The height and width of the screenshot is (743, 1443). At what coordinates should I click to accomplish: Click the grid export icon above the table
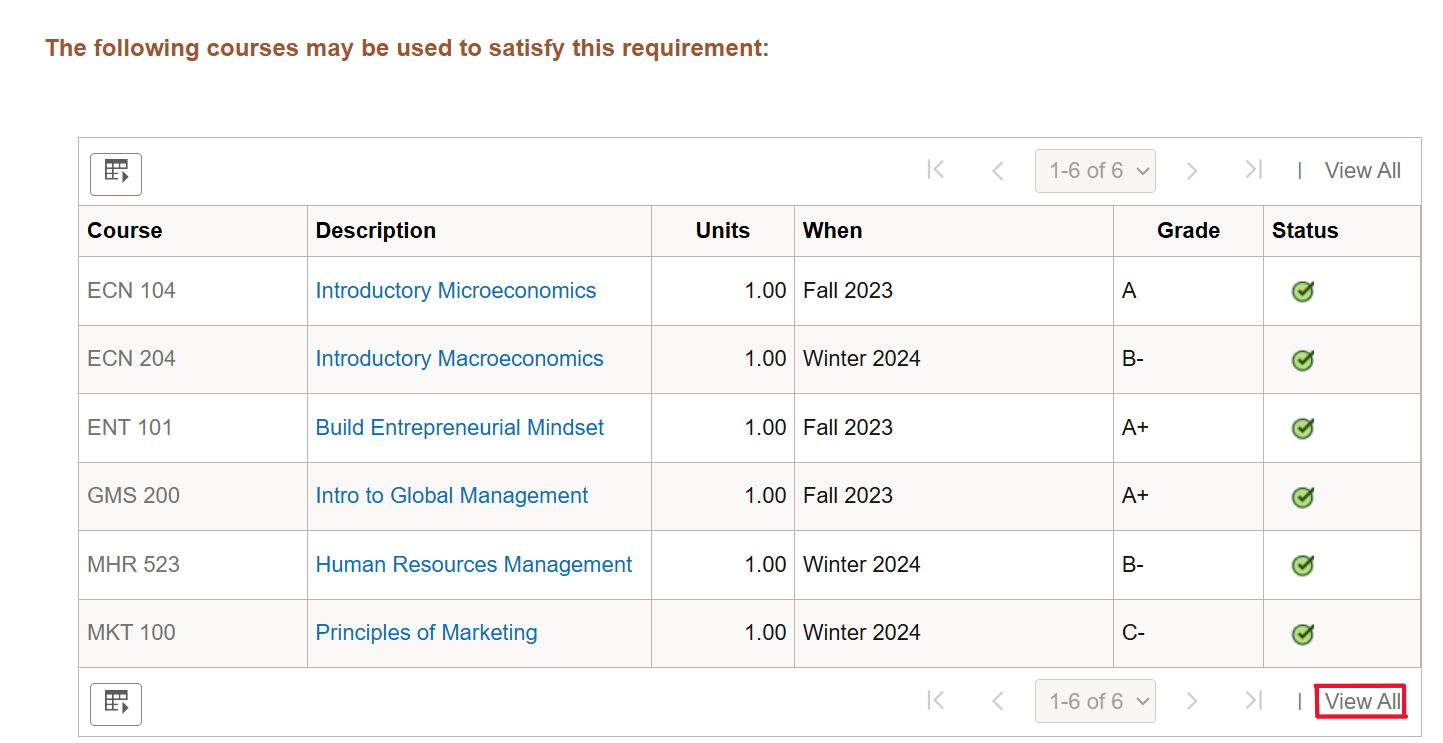pyautogui.click(x=115, y=173)
